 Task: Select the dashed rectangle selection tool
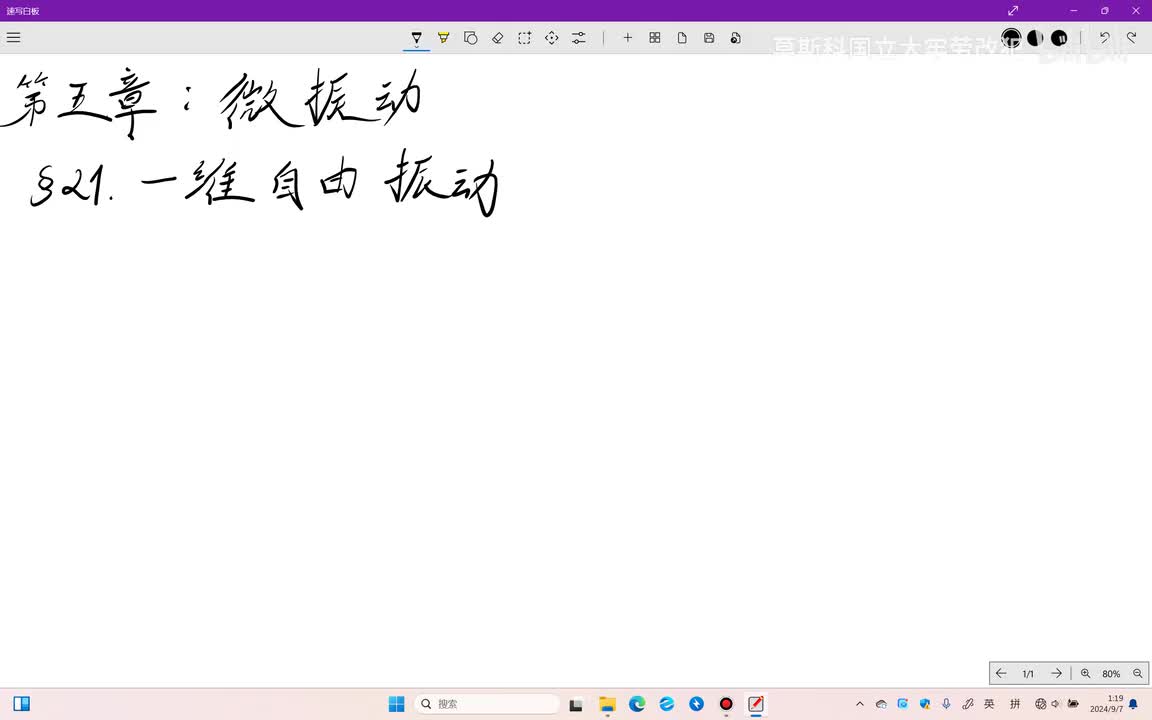[525, 37]
